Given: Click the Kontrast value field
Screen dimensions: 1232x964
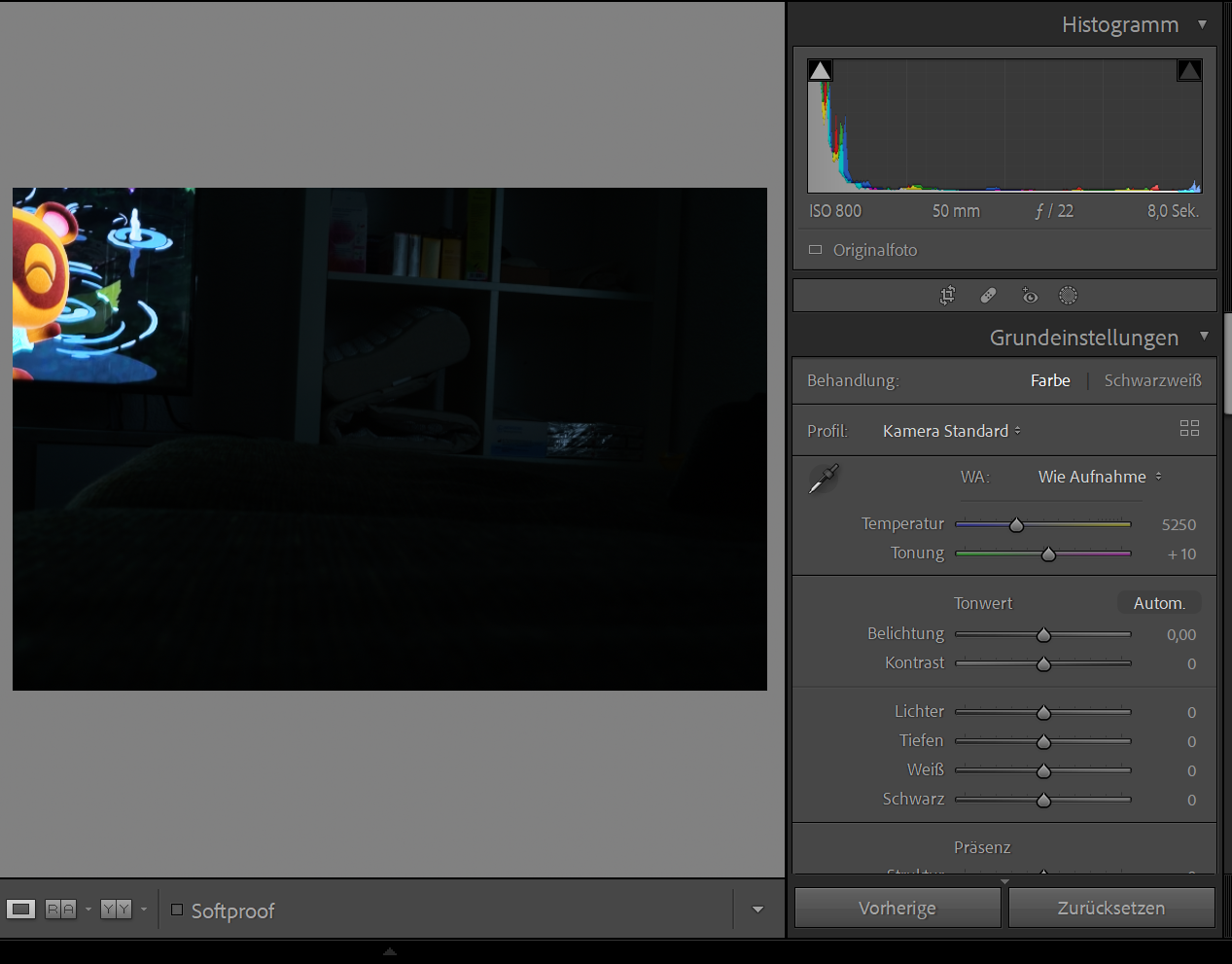Looking at the screenshot, I should tap(1191, 663).
